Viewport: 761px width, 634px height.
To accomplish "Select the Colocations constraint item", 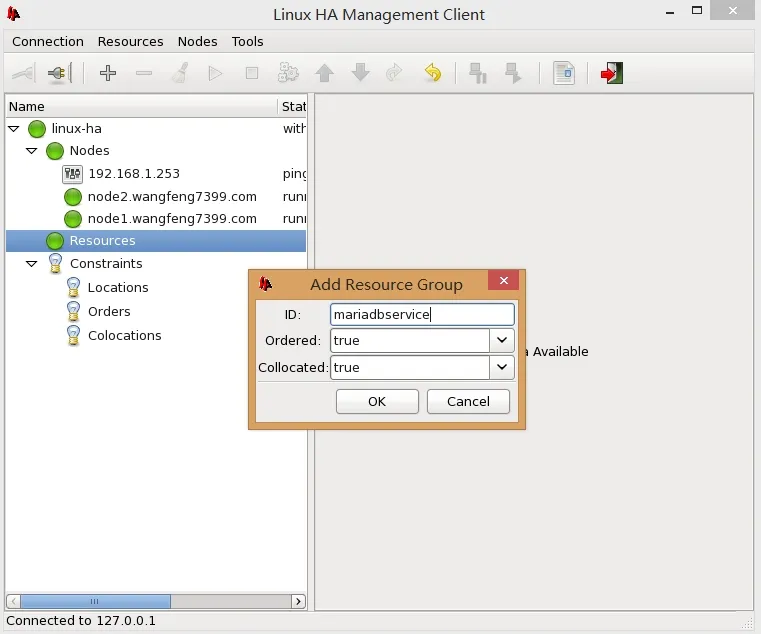I will (x=125, y=336).
